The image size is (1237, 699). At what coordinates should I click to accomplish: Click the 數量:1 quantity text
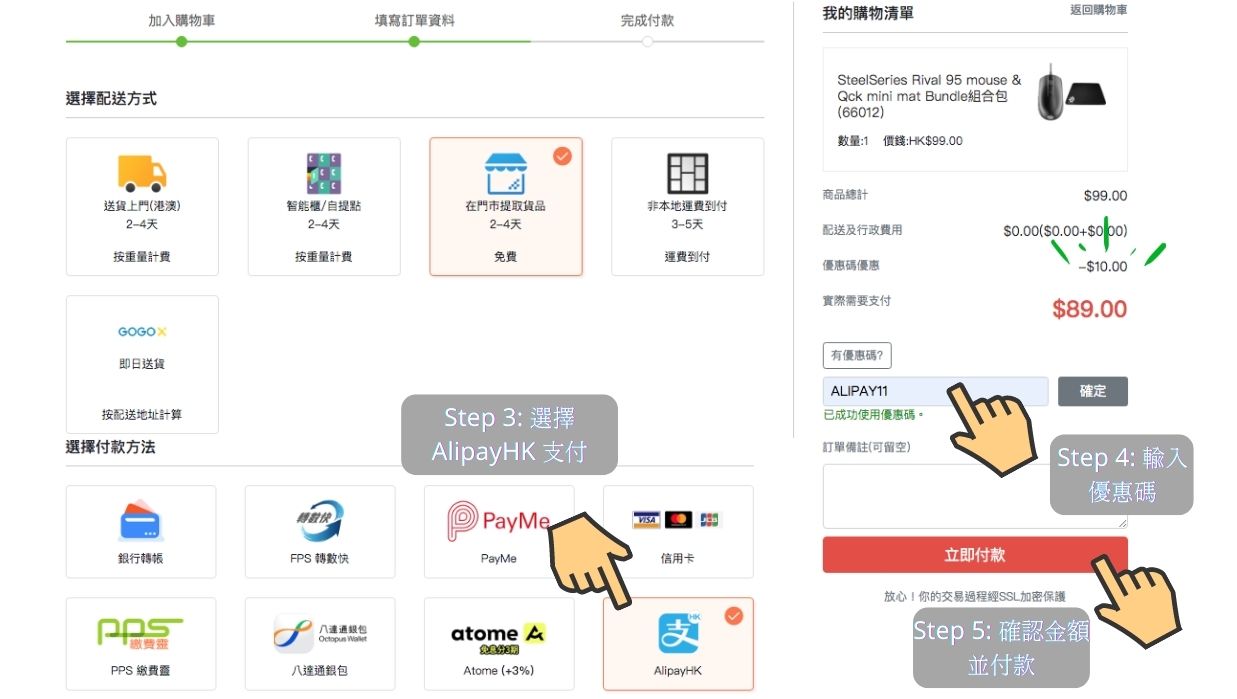coord(853,141)
